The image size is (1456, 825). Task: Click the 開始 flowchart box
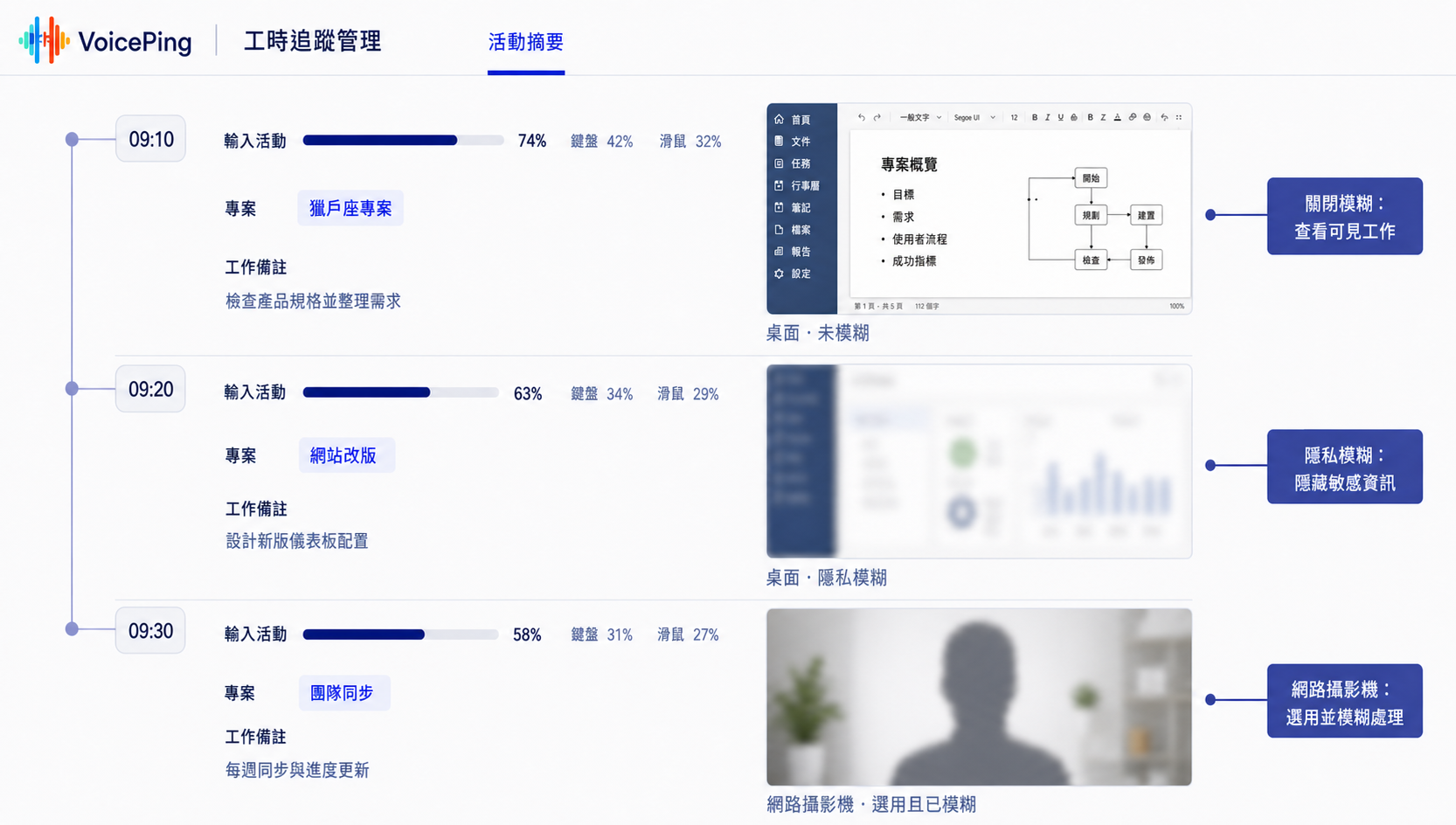[x=1091, y=178]
